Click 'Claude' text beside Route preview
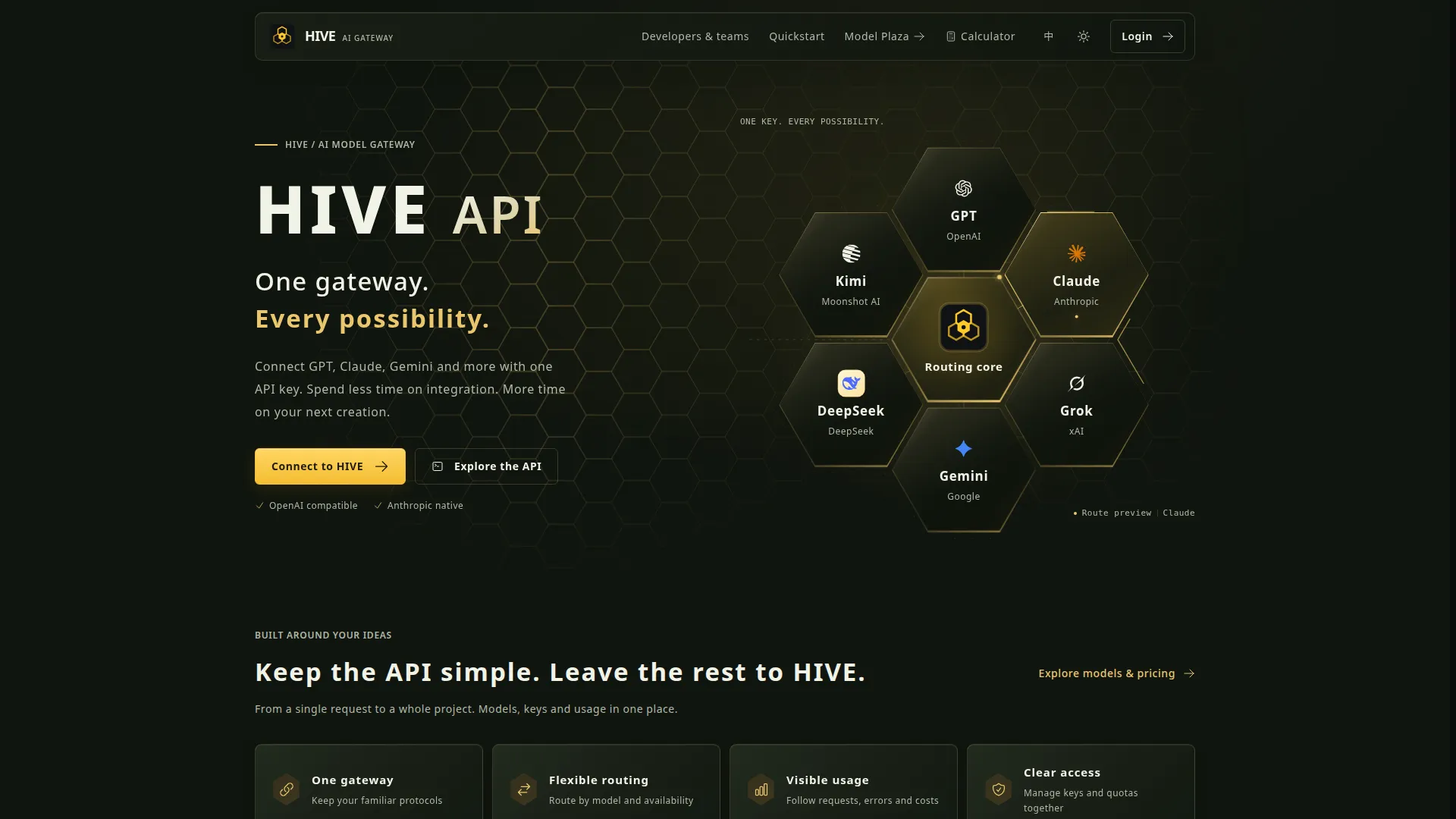 [1178, 513]
